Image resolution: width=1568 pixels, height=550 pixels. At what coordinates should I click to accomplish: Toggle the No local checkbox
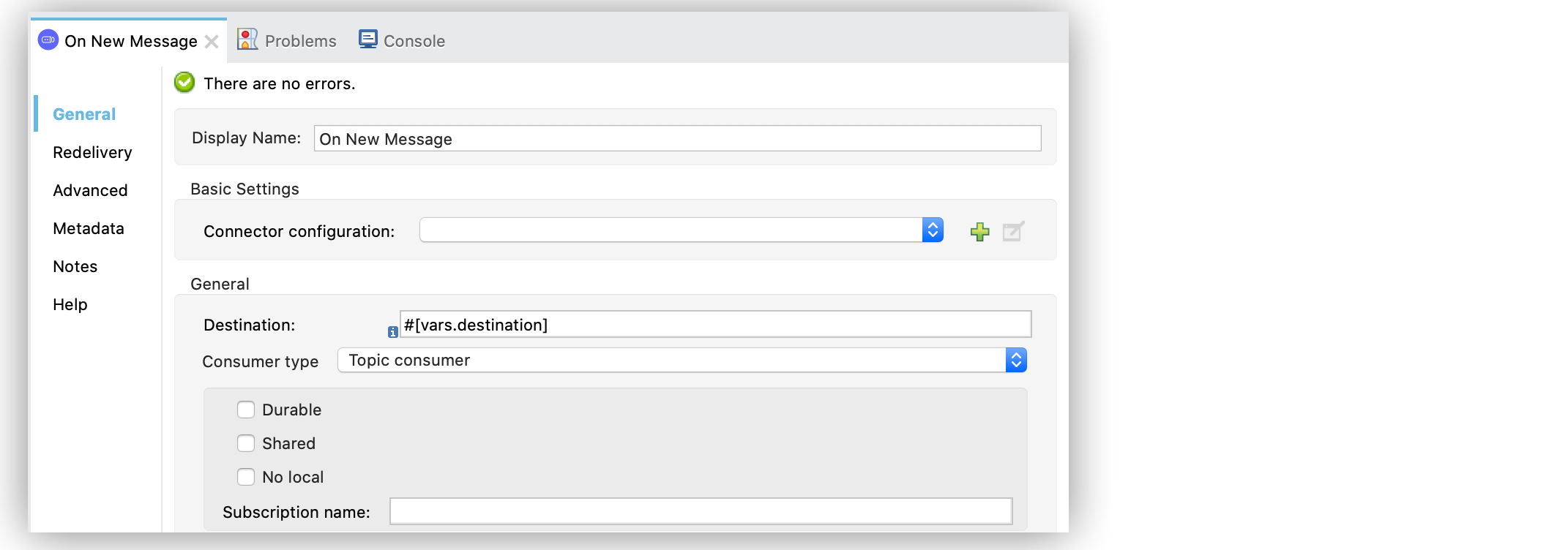[x=246, y=477]
